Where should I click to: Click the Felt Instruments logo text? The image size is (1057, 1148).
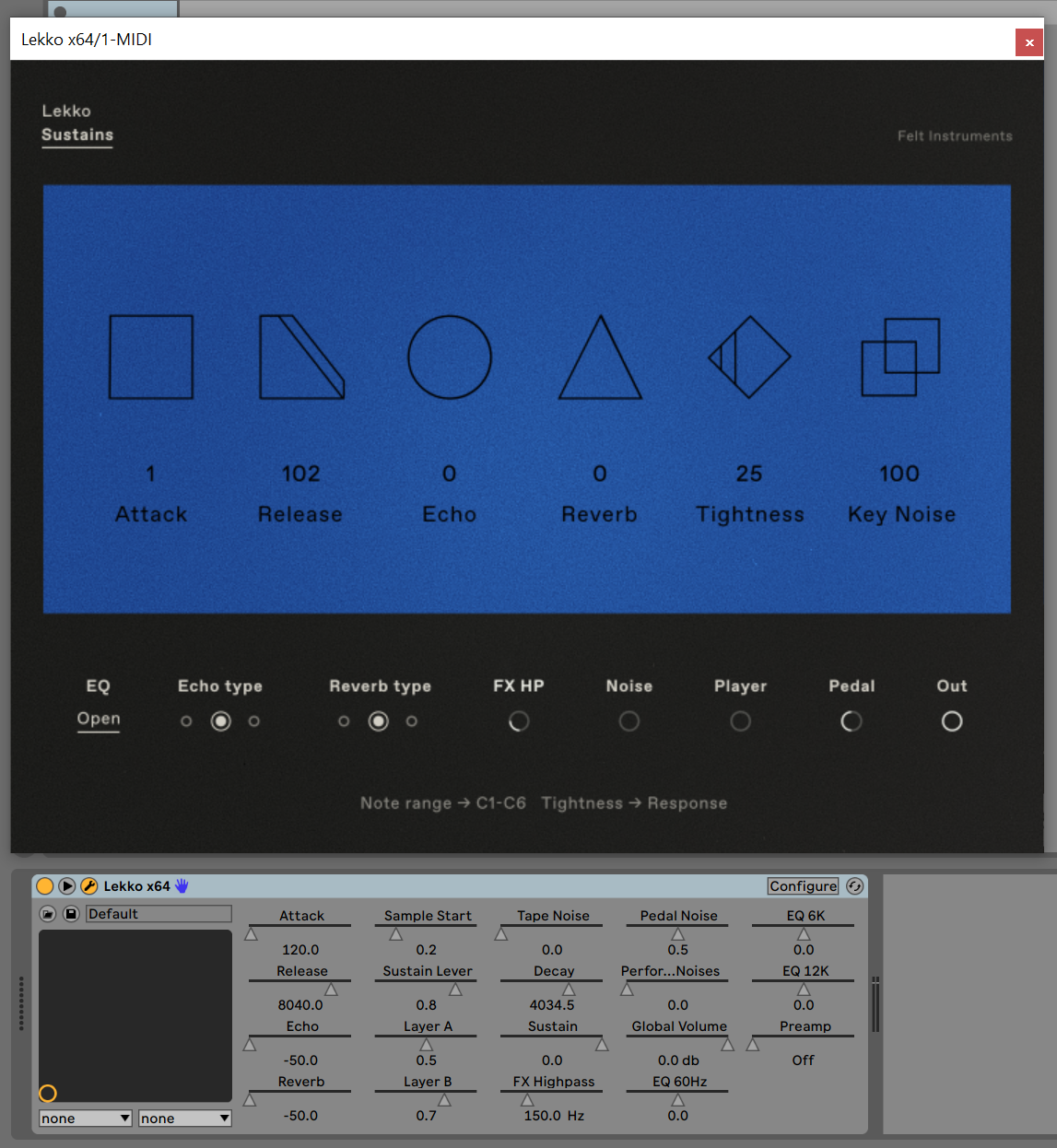[955, 136]
